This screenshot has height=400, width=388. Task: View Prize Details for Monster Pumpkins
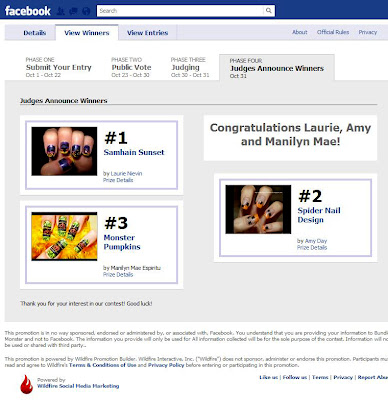(118, 275)
